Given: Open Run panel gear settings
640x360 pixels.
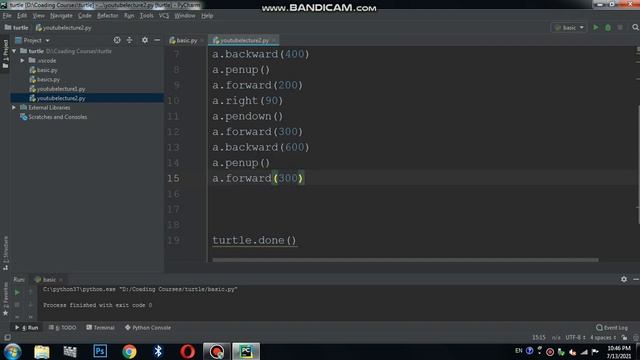Looking at the screenshot, I should 624,279.
